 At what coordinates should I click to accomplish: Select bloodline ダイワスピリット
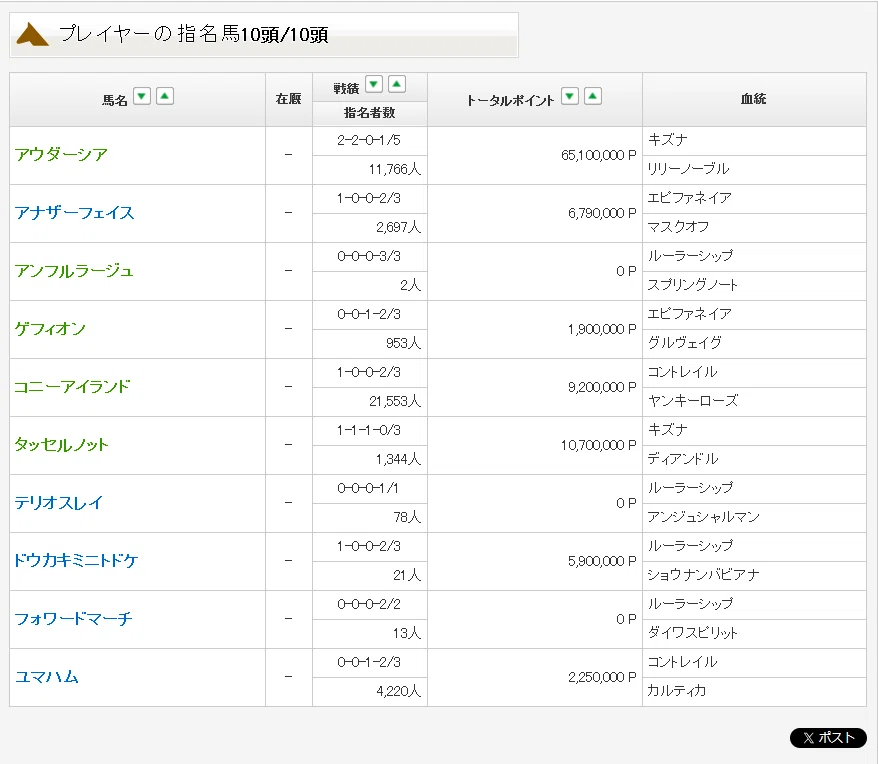pos(693,633)
